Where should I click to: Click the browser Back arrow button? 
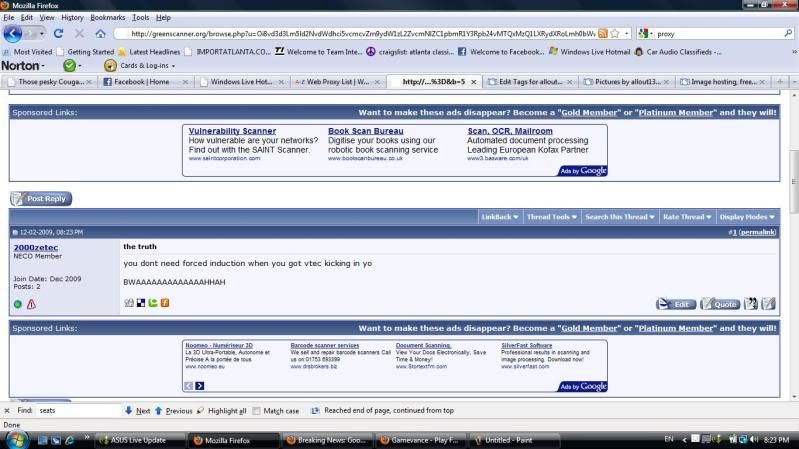tap(13, 33)
